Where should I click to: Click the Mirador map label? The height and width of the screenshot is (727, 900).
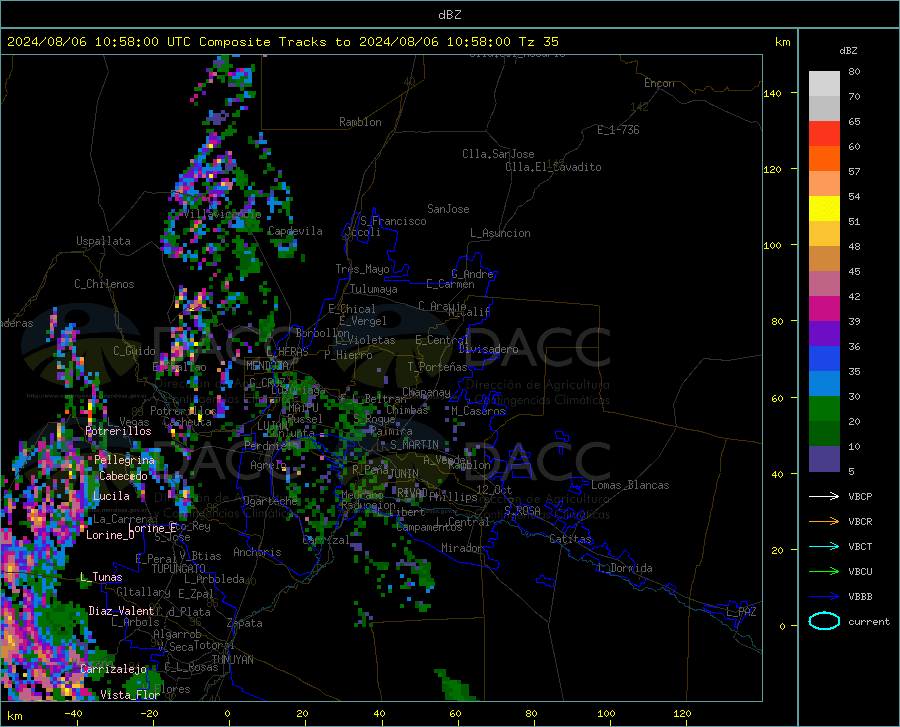pos(462,548)
